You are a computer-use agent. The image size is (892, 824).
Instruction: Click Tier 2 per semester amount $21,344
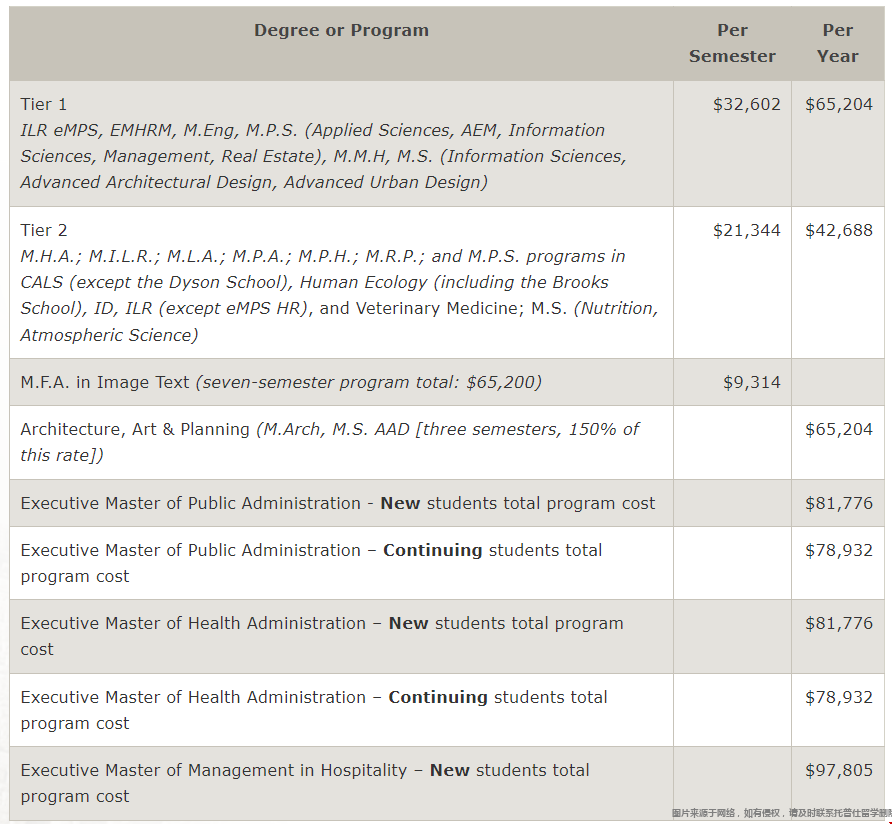pyautogui.click(x=746, y=230)
